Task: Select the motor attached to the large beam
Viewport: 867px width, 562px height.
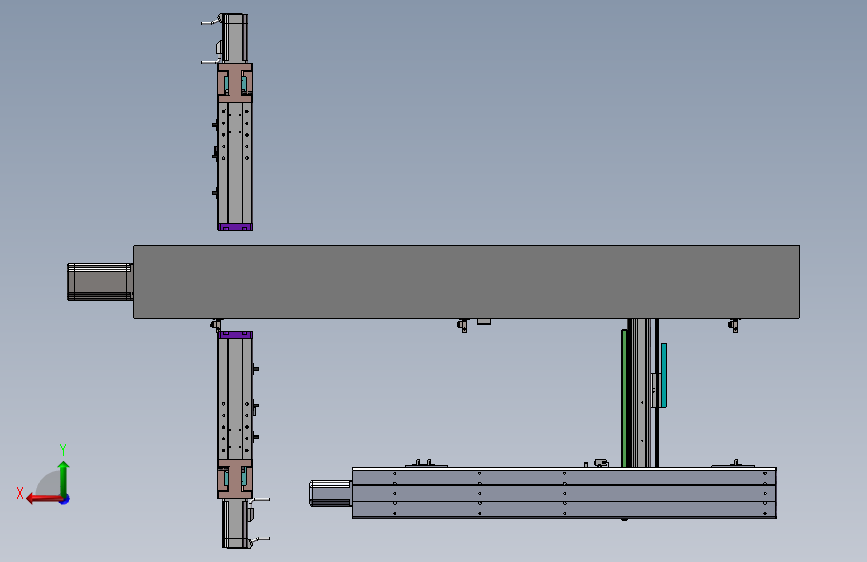Action: click(100, 282)
